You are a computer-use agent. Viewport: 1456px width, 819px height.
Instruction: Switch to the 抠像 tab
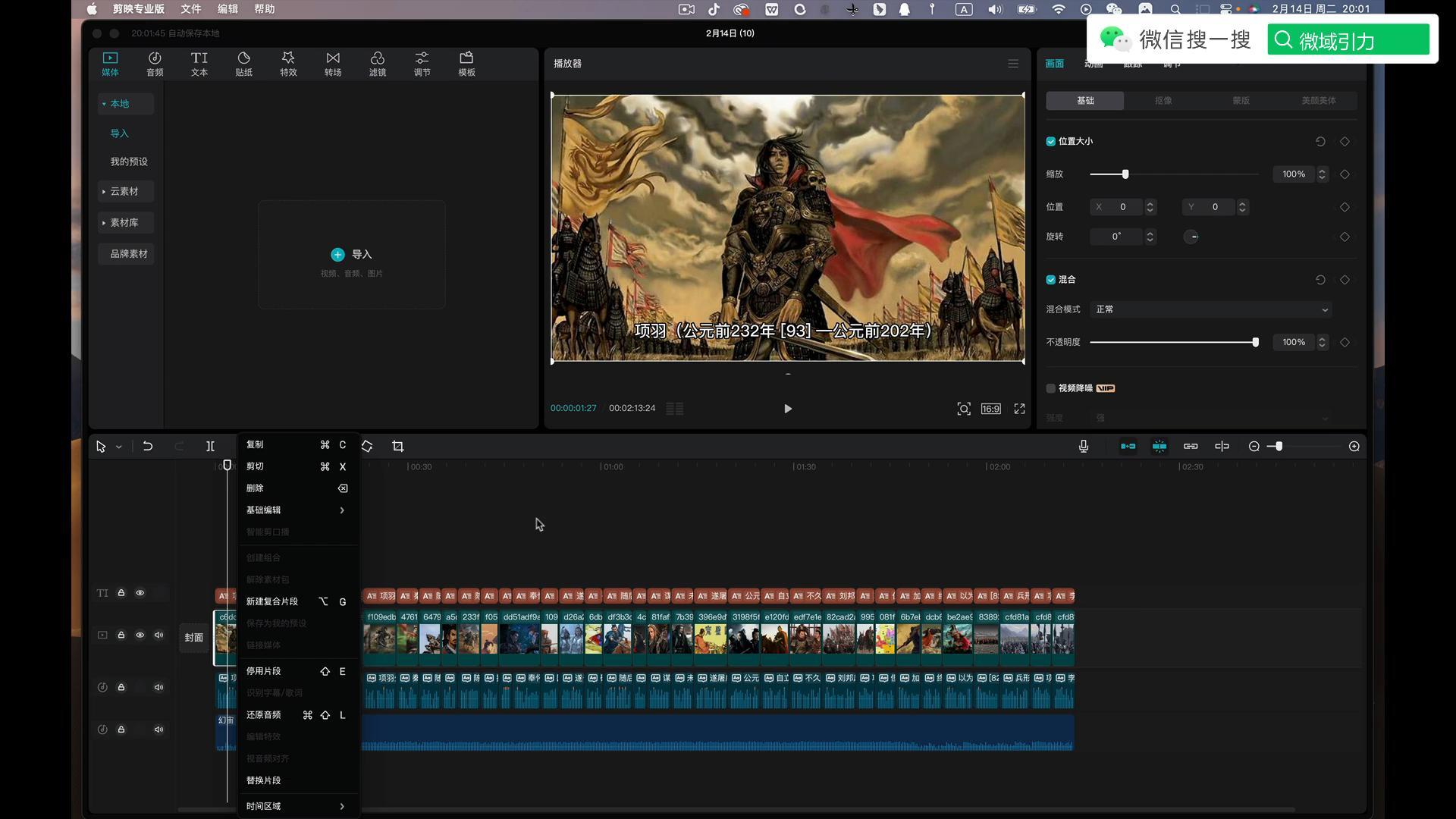(1163, 101)
